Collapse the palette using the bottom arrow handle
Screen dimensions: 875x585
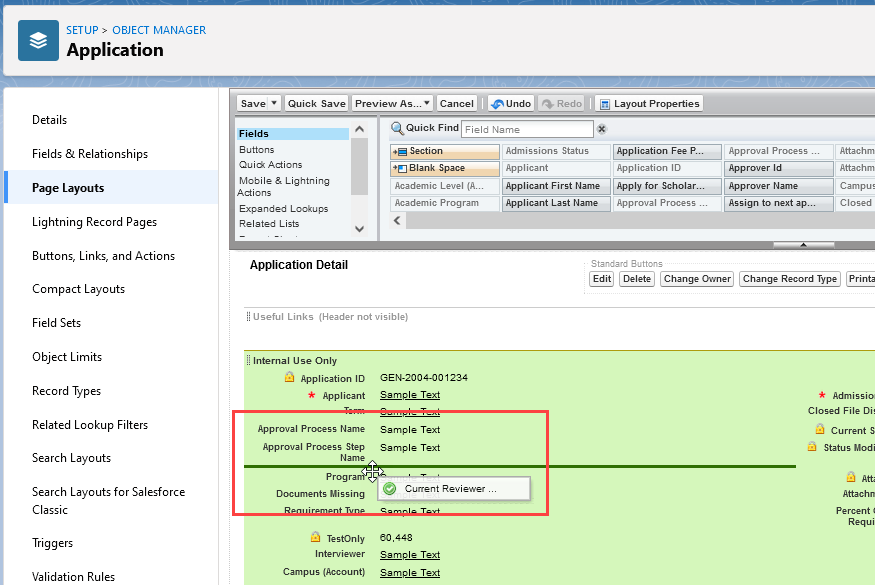point(804,244)
